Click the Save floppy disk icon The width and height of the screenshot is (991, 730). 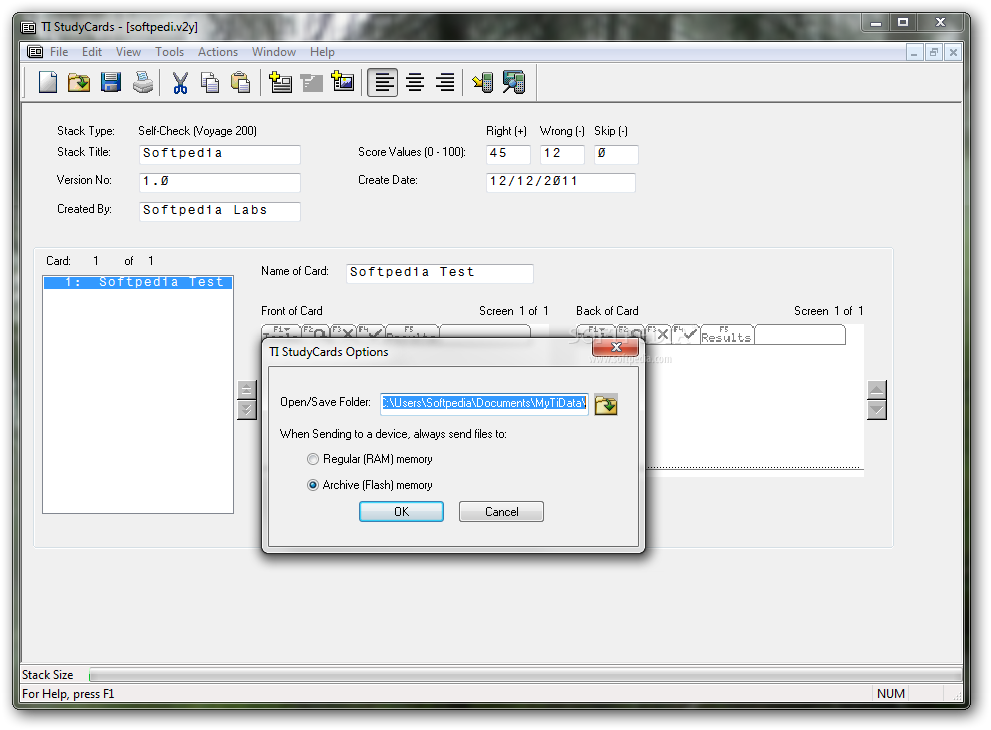111,82
